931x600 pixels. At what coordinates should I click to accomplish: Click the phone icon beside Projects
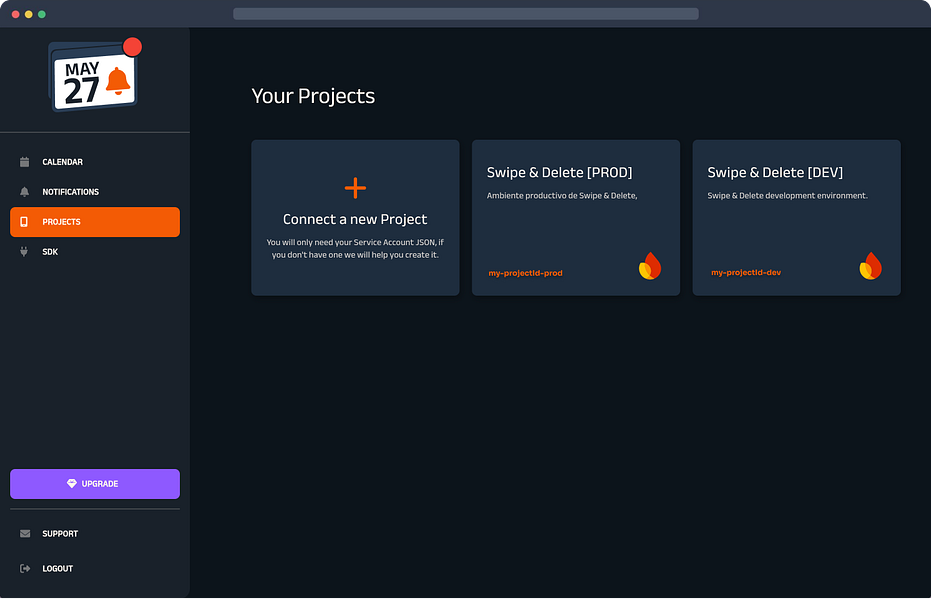pos(23,222)
